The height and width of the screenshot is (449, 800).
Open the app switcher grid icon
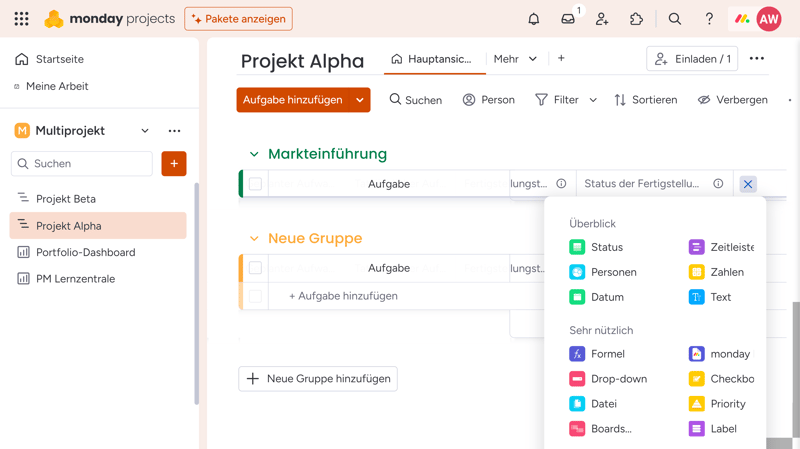(x=21, y=19)
